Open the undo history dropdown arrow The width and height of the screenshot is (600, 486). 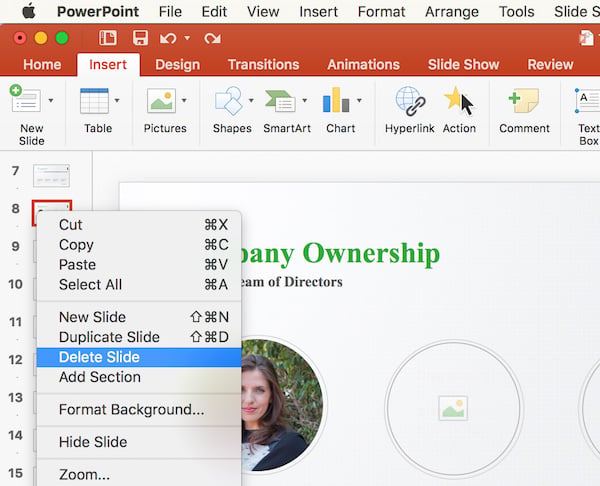[187, 38]
